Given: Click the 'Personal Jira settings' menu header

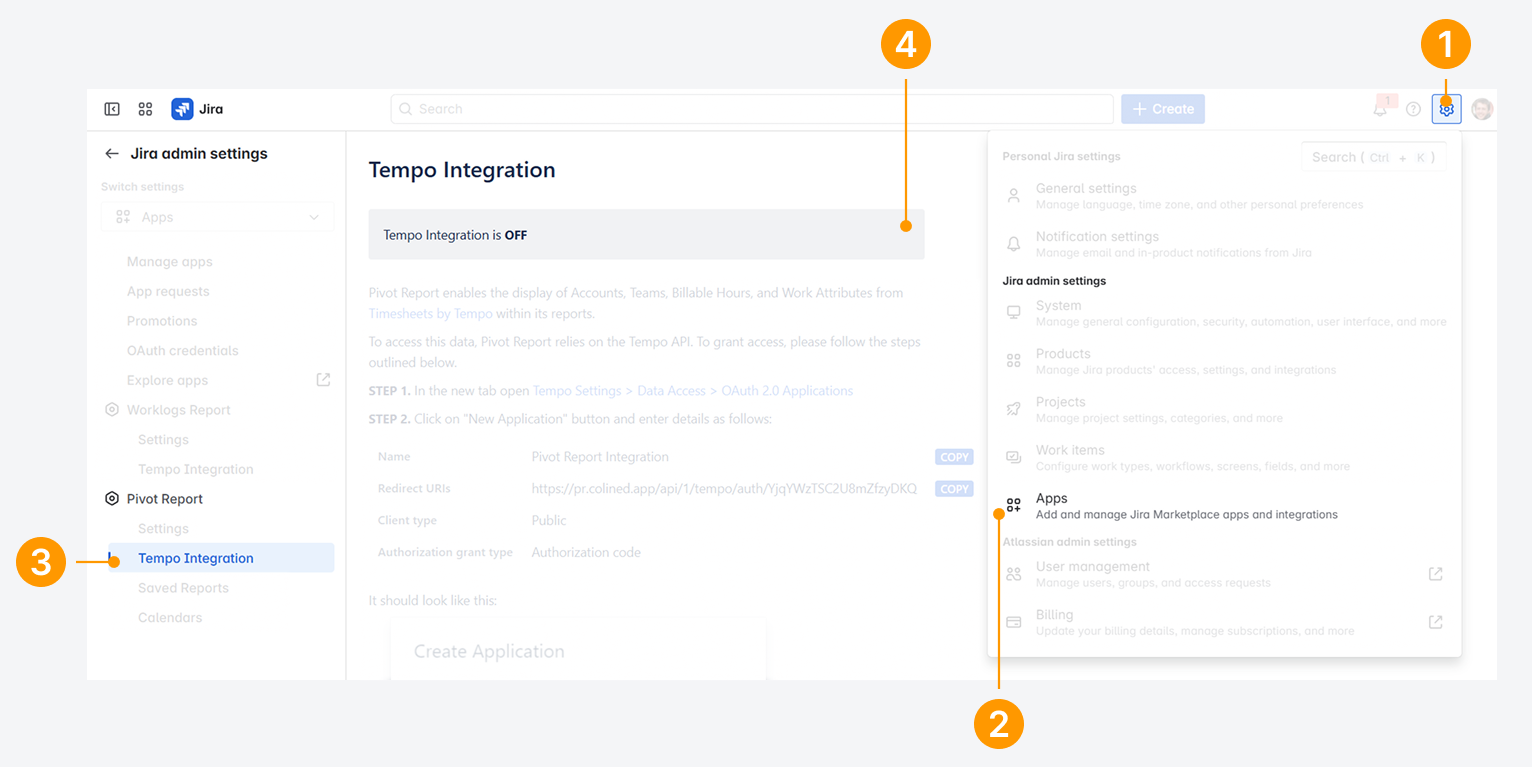Looking at the screenshot, I should click(1061, 157).
